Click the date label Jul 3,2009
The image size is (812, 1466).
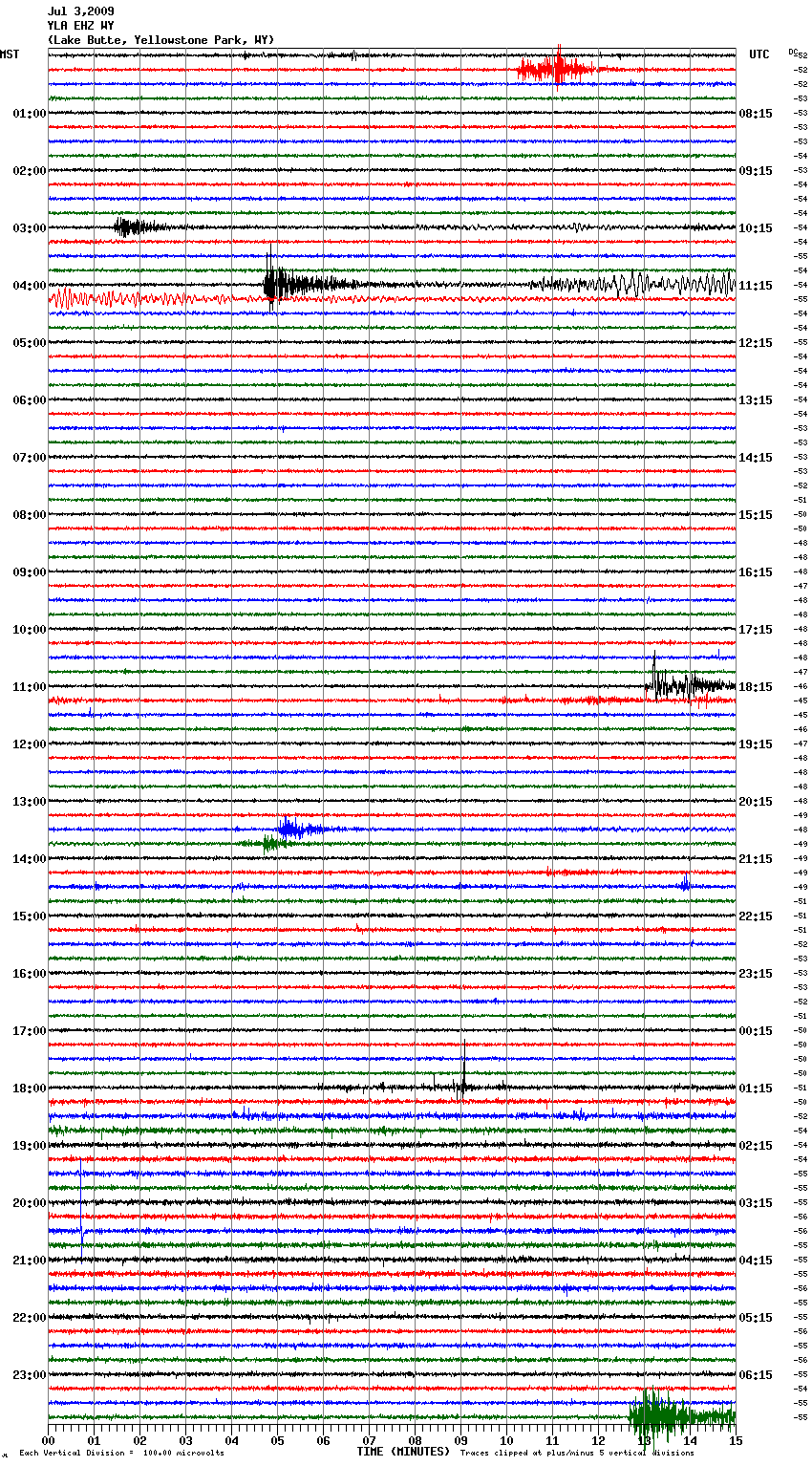pos(80,11)
